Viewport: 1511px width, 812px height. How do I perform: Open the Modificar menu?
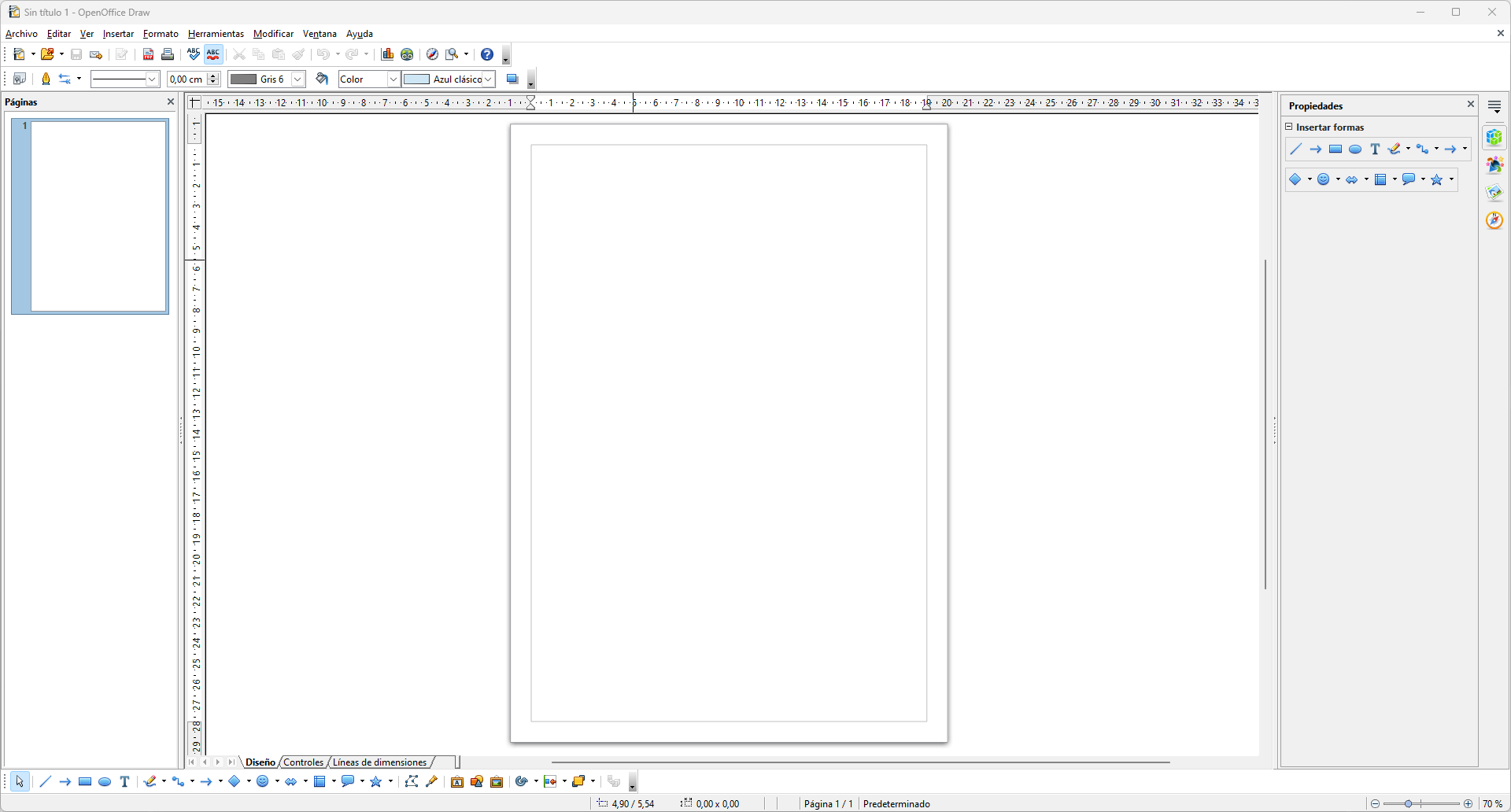273,34
